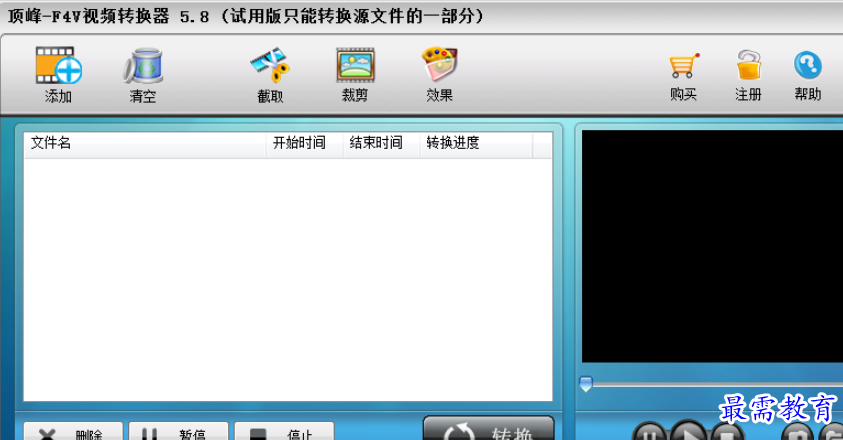Click the 删除 (Delete) button
843x440 pixels.
point(73,432)
